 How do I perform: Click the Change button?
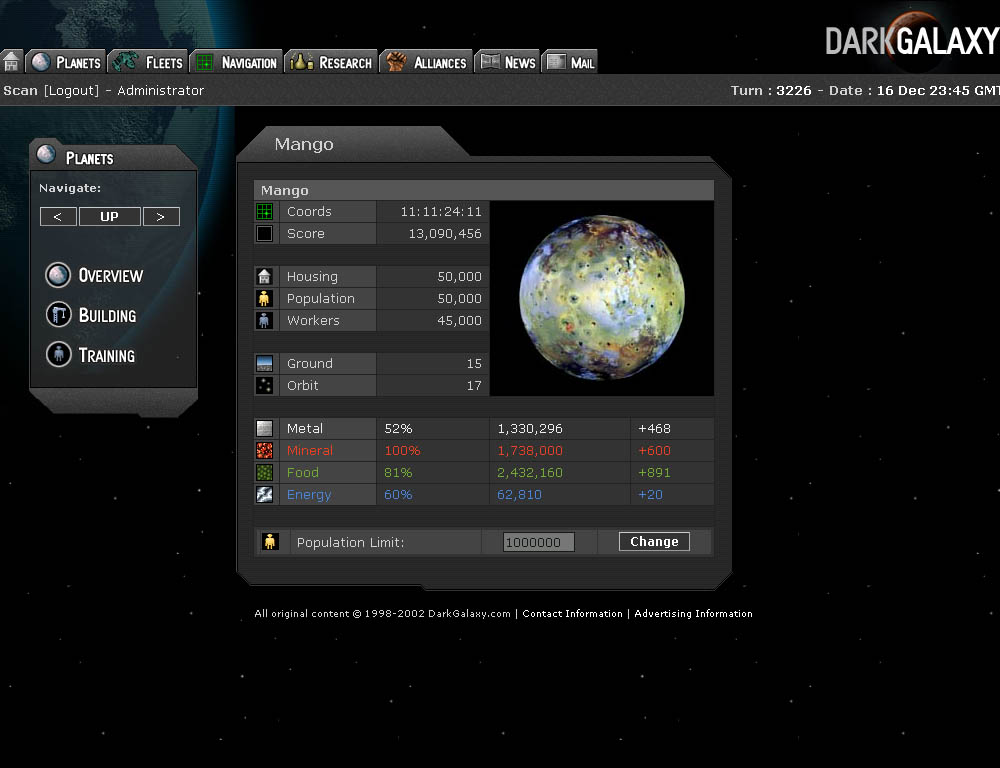tap(654, 542)
